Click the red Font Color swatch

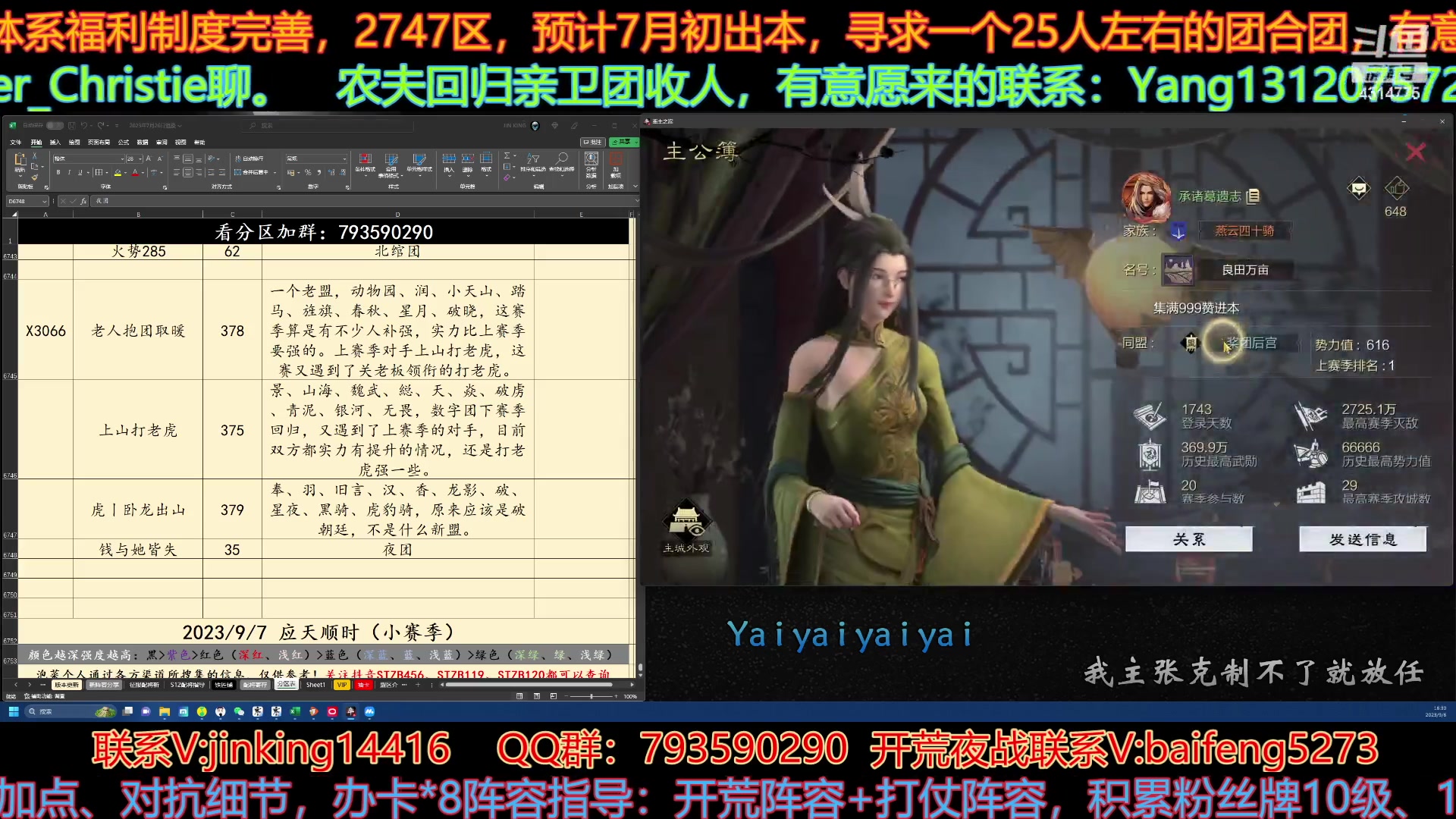[135, 173]
